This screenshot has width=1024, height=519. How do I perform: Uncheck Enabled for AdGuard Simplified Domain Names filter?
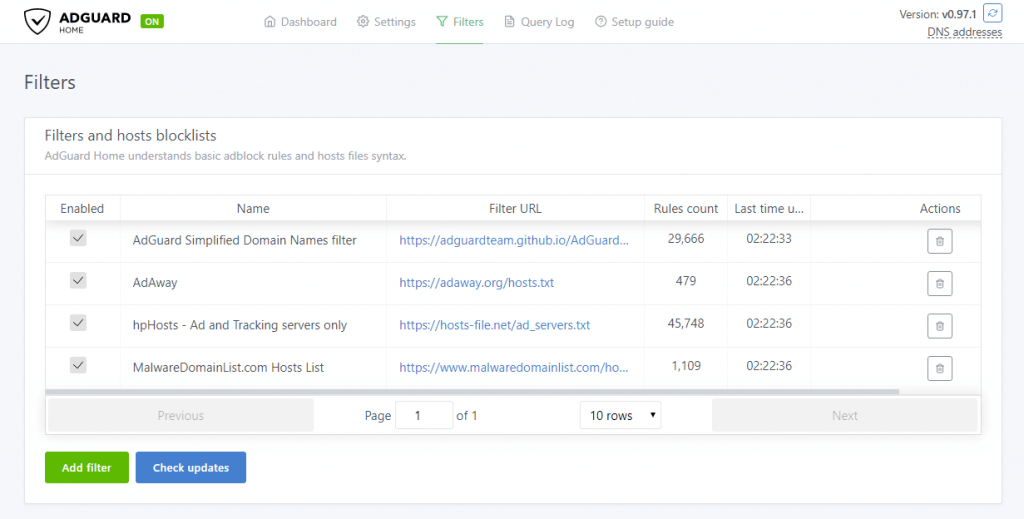78,238
